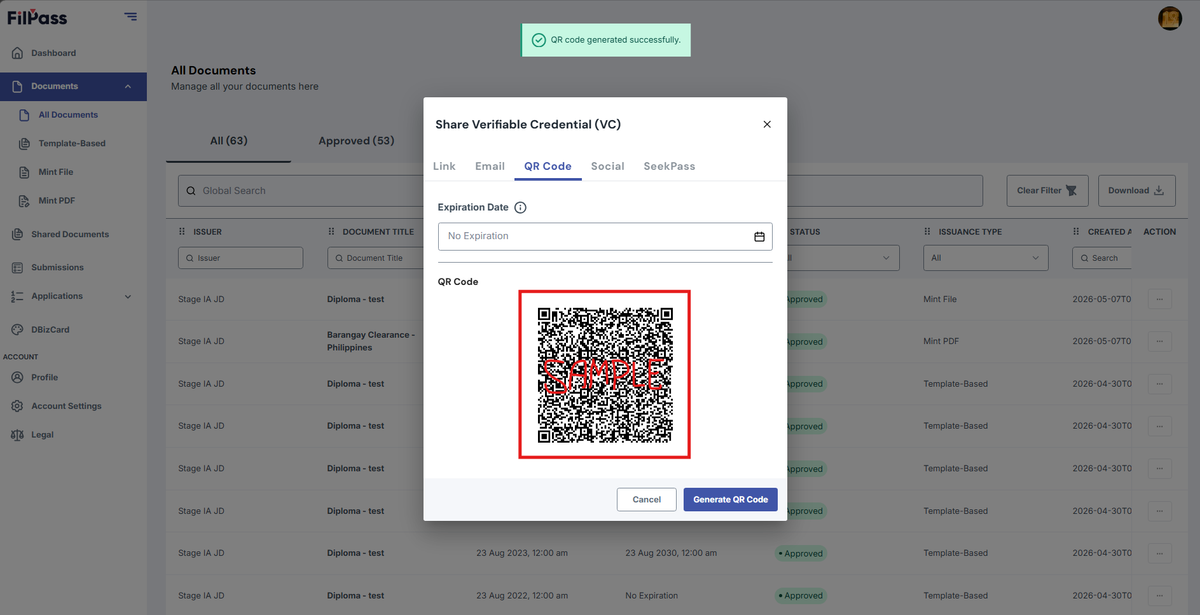Expand the Applications sidebar section

pos(128,296)
